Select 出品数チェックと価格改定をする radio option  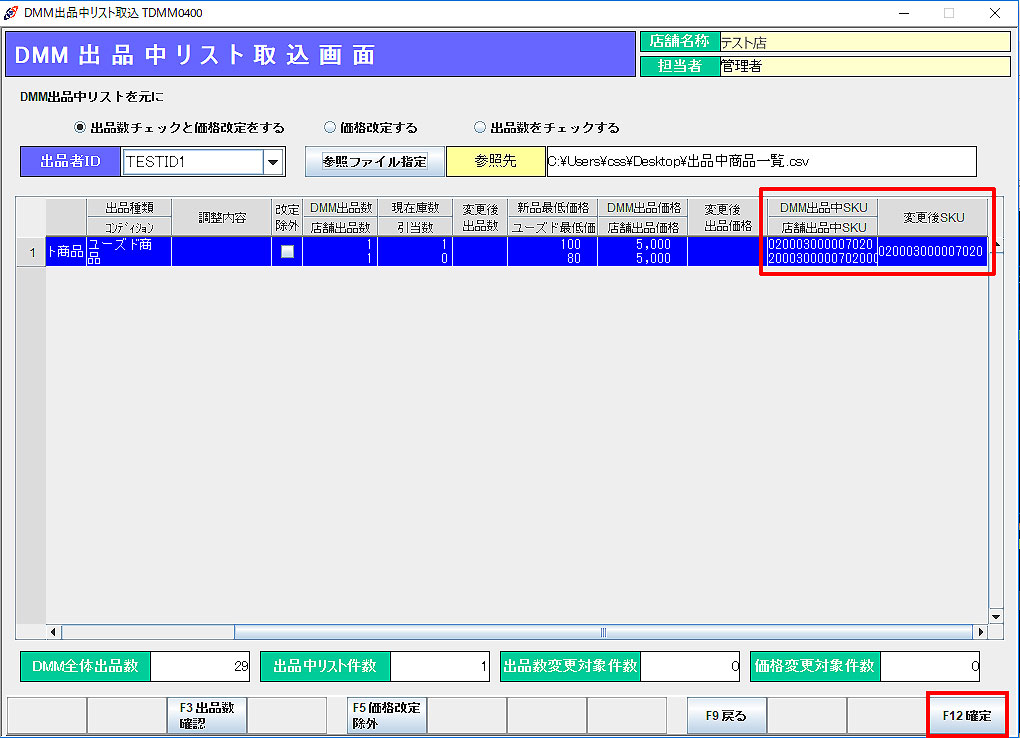click(81, 128)
